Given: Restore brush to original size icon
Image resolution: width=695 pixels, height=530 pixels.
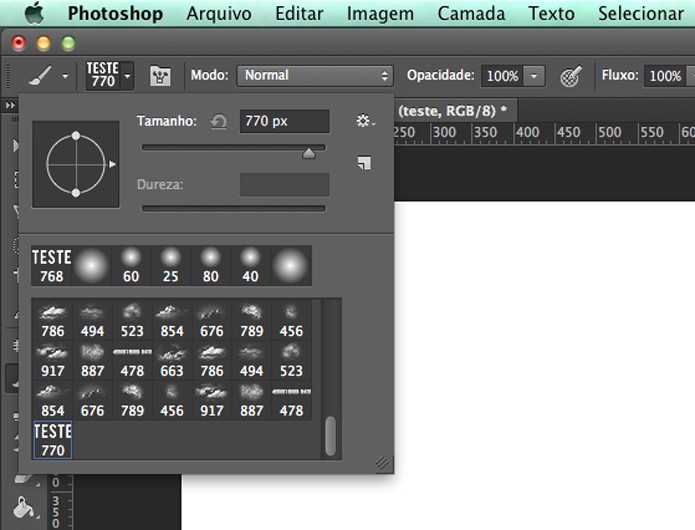Looking at the screenshot, I should coord(219,121).
